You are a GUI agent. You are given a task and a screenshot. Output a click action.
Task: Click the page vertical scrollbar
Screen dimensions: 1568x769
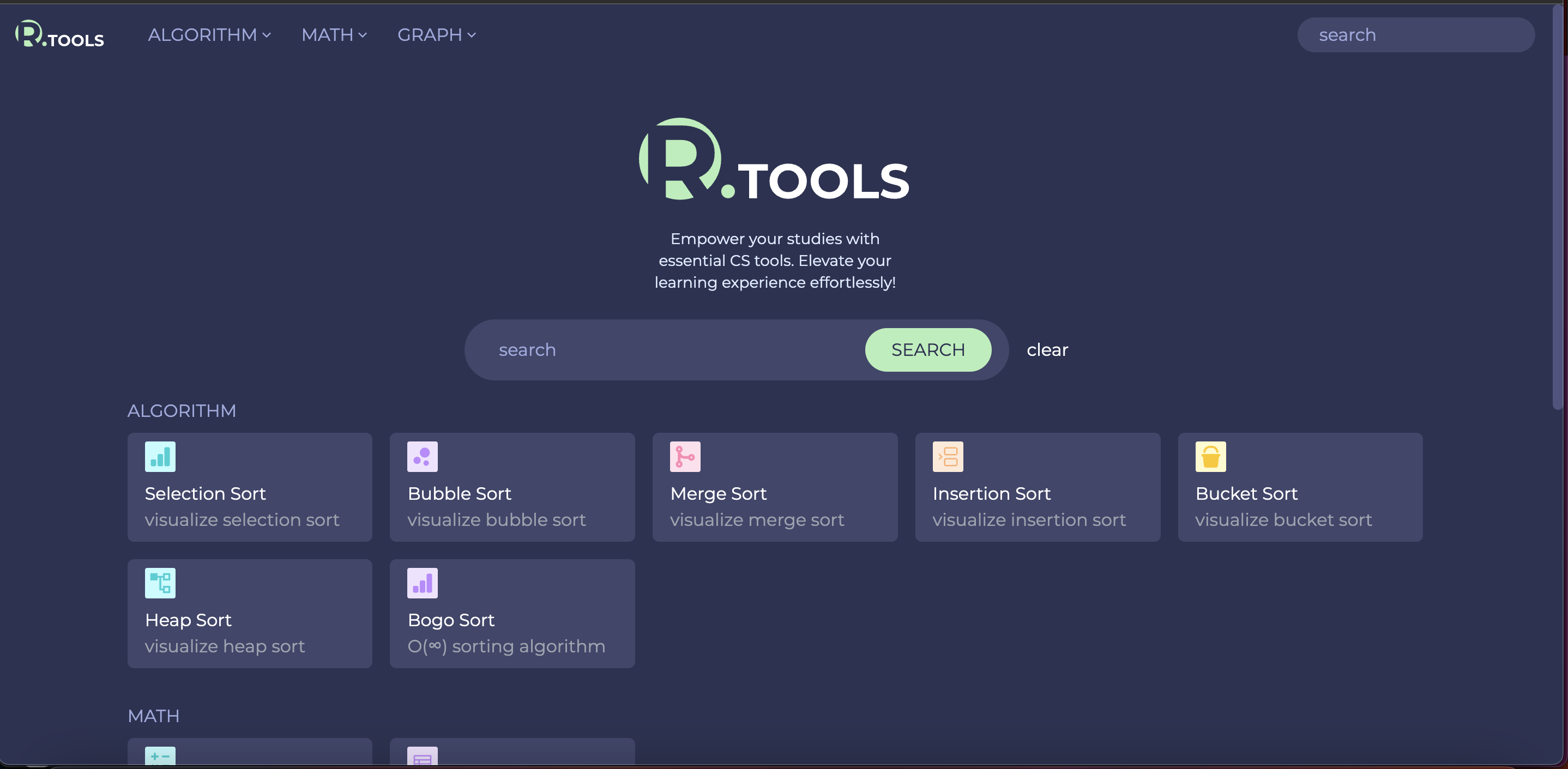(x=1558, y=207)
